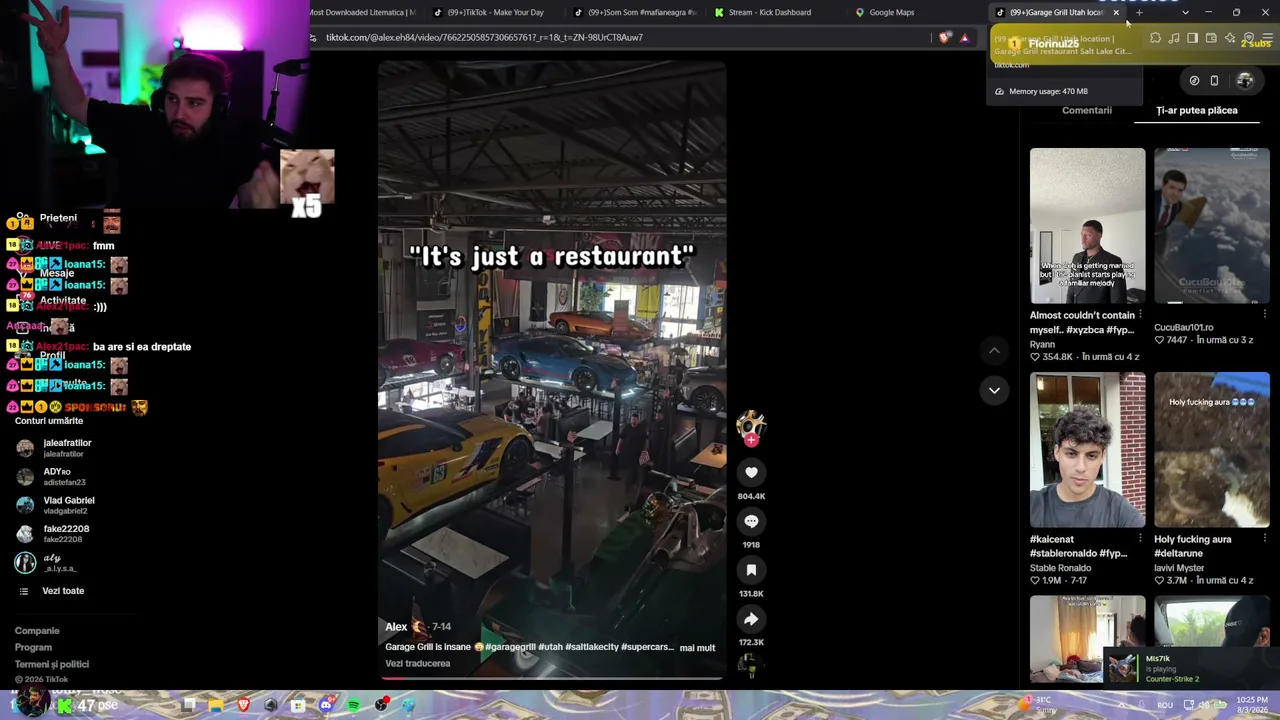Open the tab search chevron in the title bar
This screenshot has height=720, width=1280.
(1185, 12)
